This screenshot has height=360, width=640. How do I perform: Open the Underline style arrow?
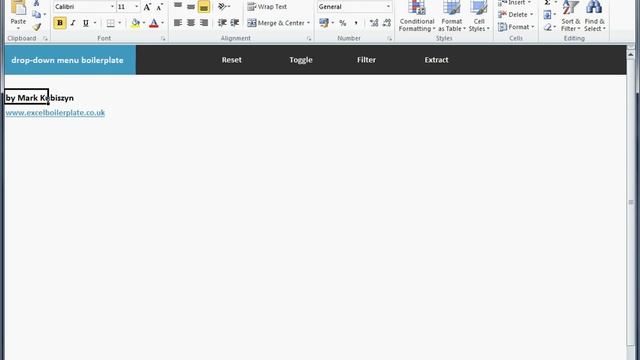tap(95, 23)
